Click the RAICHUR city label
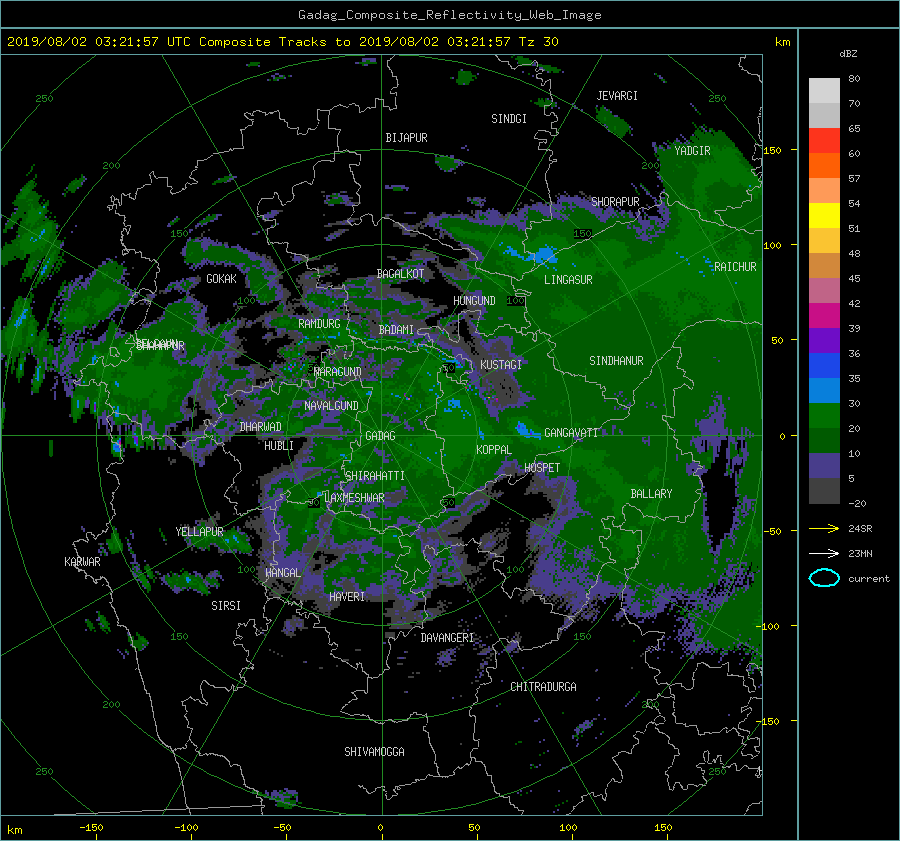This screenshot has height=841, width=900. coord(735,267)
